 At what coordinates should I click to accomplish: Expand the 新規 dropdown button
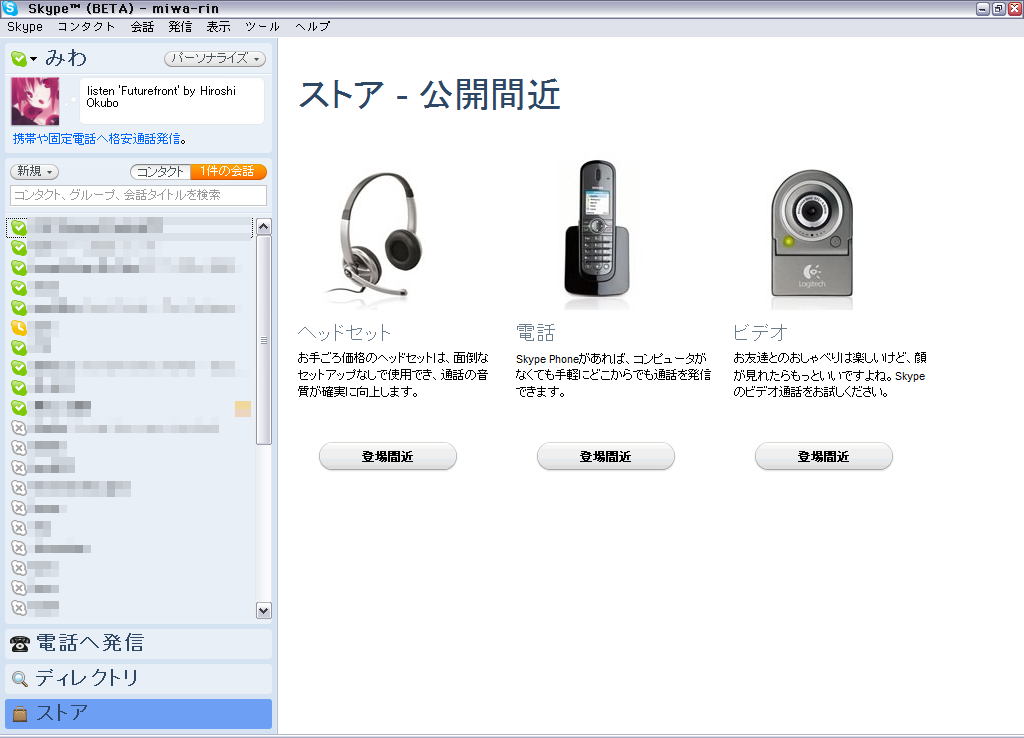pyautogui.click(x=34, y=172)
